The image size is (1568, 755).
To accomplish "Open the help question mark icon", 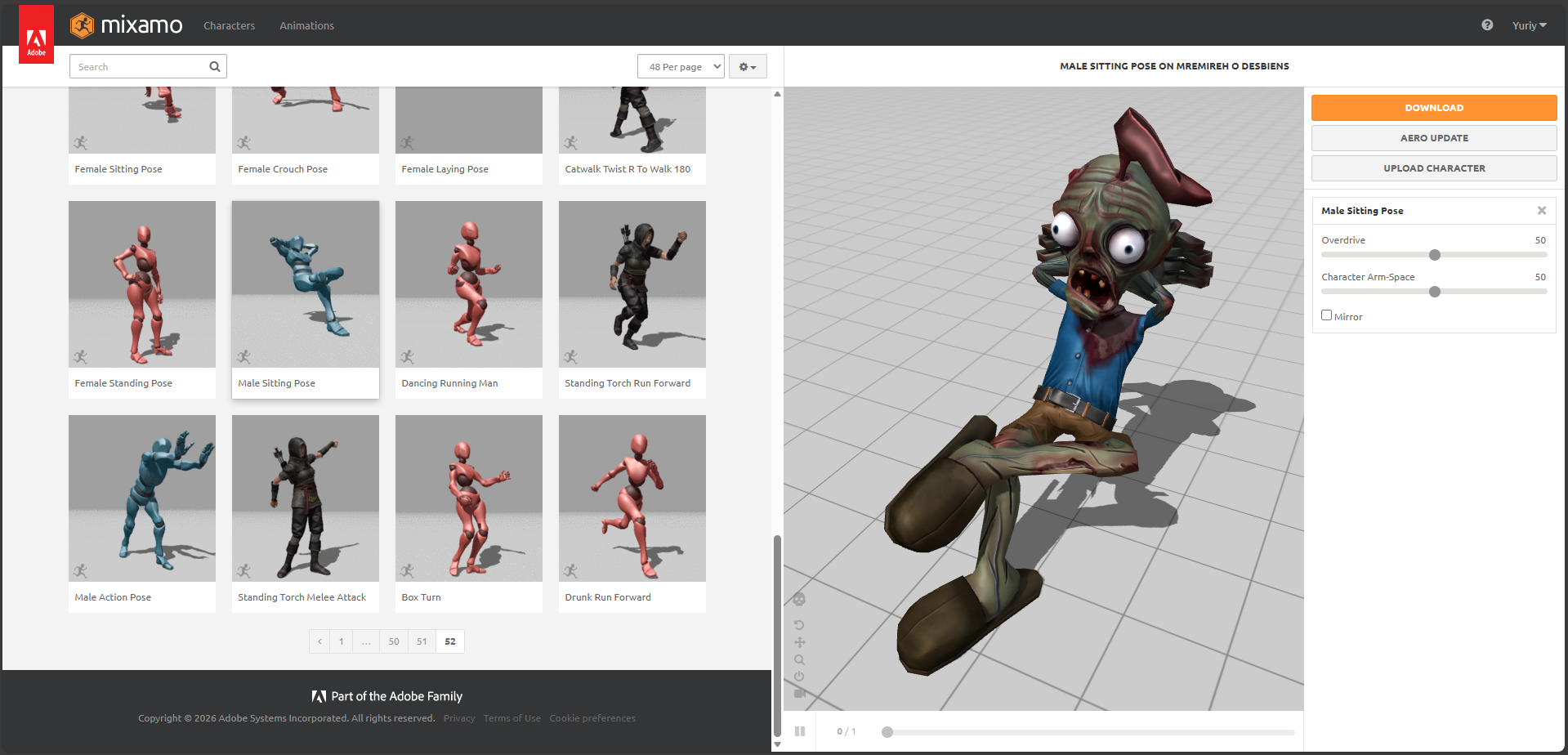I will [x=1487, y=25].
